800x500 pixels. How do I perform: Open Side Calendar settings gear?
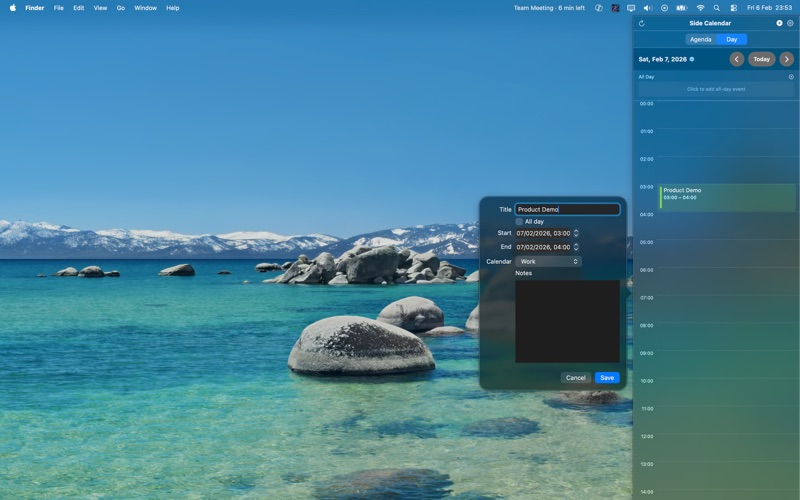tap(790, 23)
